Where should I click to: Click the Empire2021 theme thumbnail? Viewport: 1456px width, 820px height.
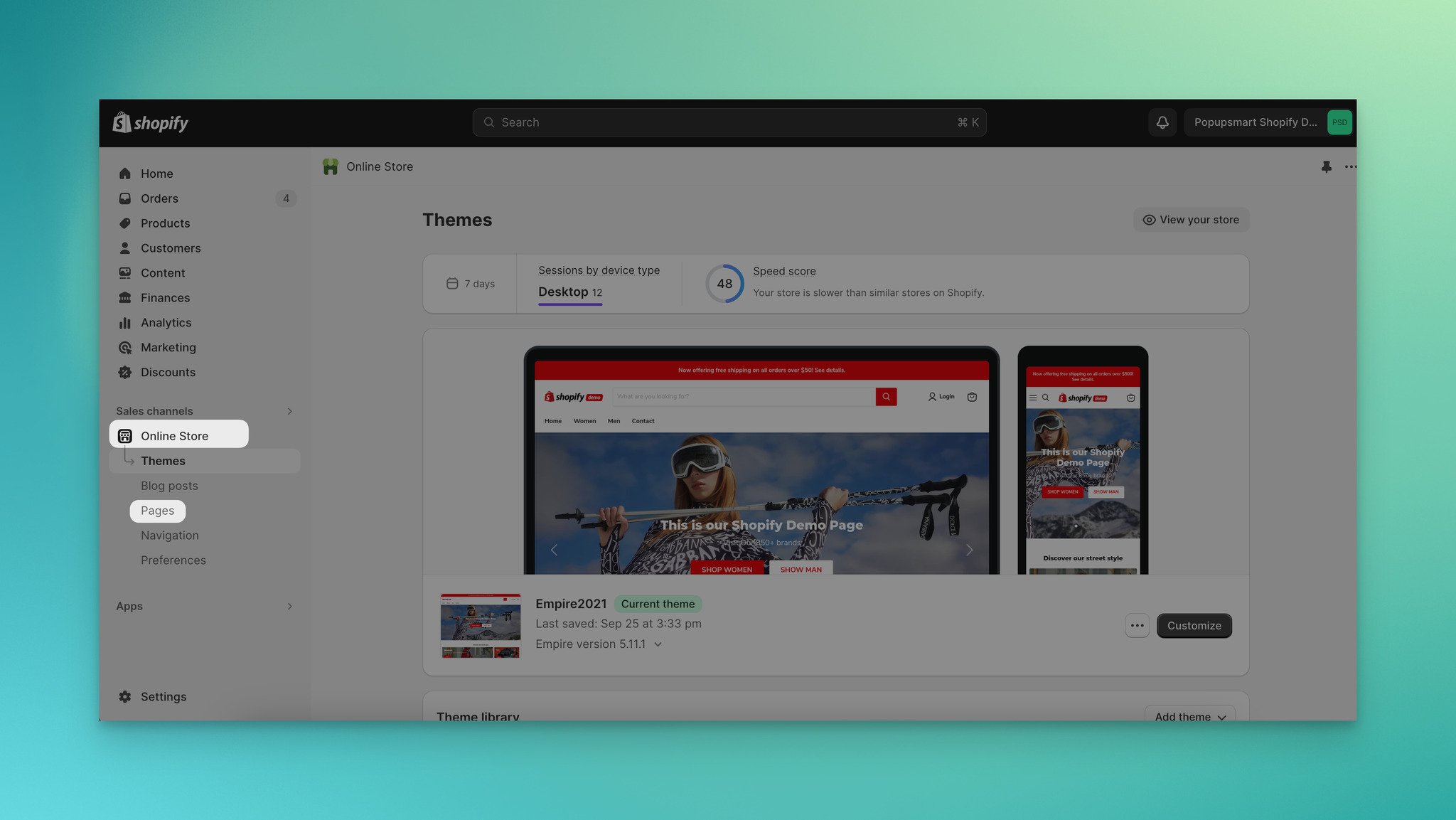(x=481, y=626)
